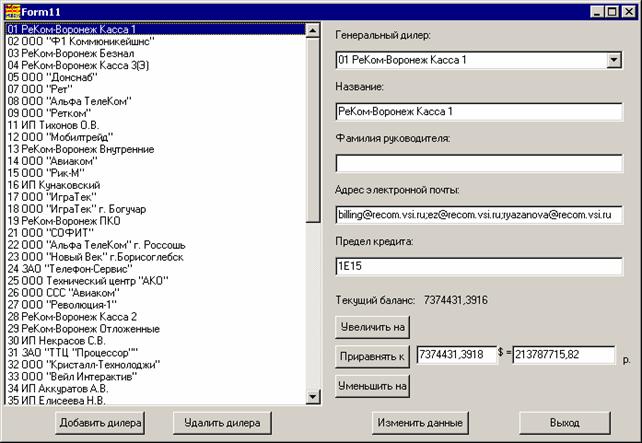Screen dimensions: 642x443
Task: Select 03 РеКом-Воронеж Безнал row
Action: pyautogui.click(x=156, y=53)
